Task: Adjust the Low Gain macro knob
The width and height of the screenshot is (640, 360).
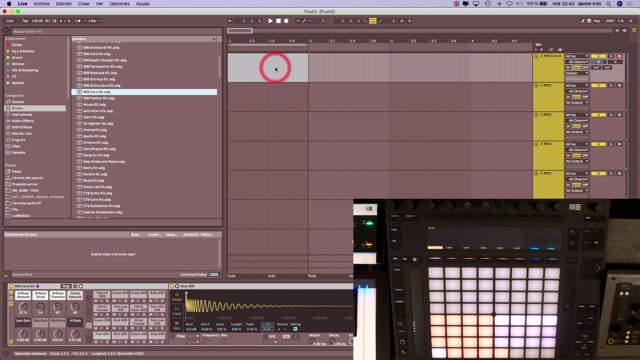Action: pos(23,333)
